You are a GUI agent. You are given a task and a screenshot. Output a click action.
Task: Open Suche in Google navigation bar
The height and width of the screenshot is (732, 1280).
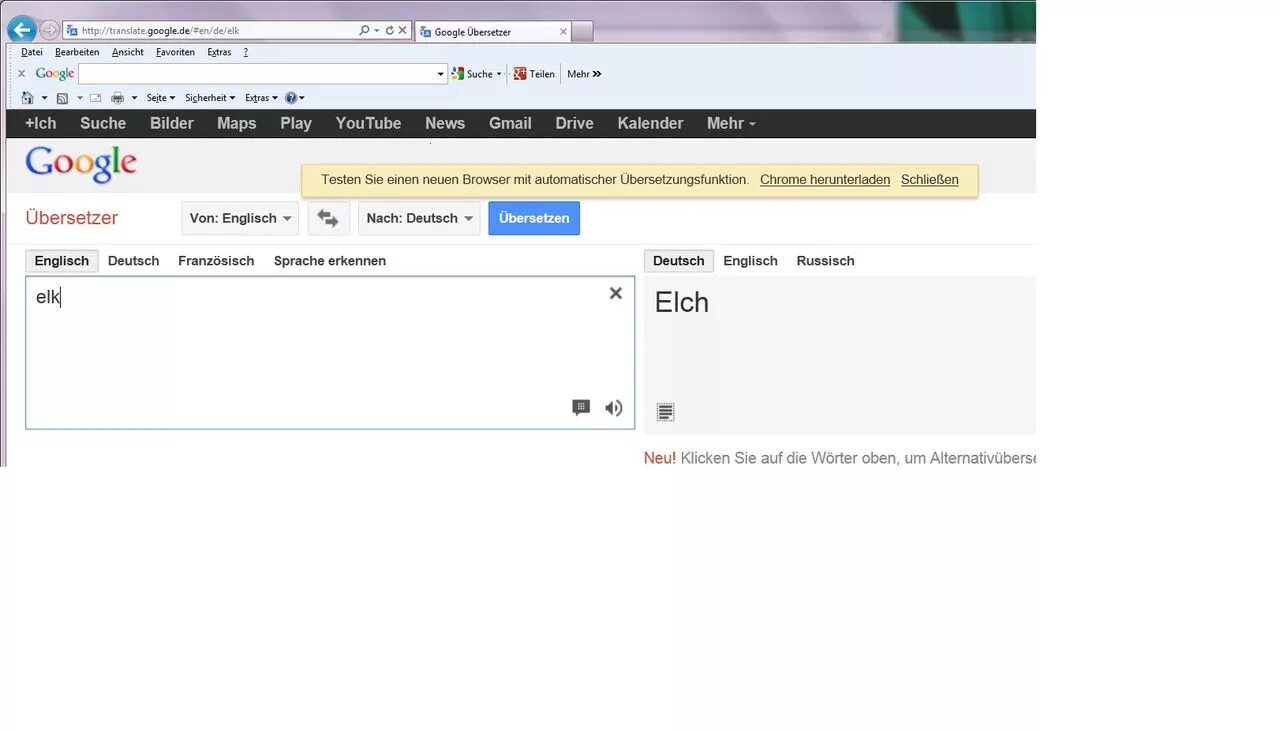tap(103, 123)
